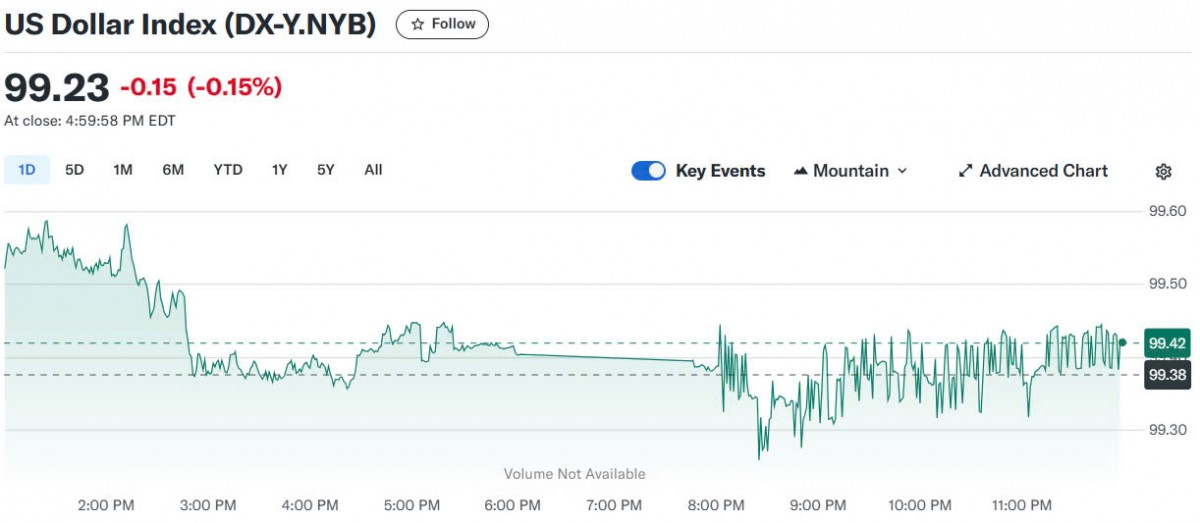Viewport: 1200px width, 523px height.
Task: Select the 1Y time range
Action: coord(279,170)
